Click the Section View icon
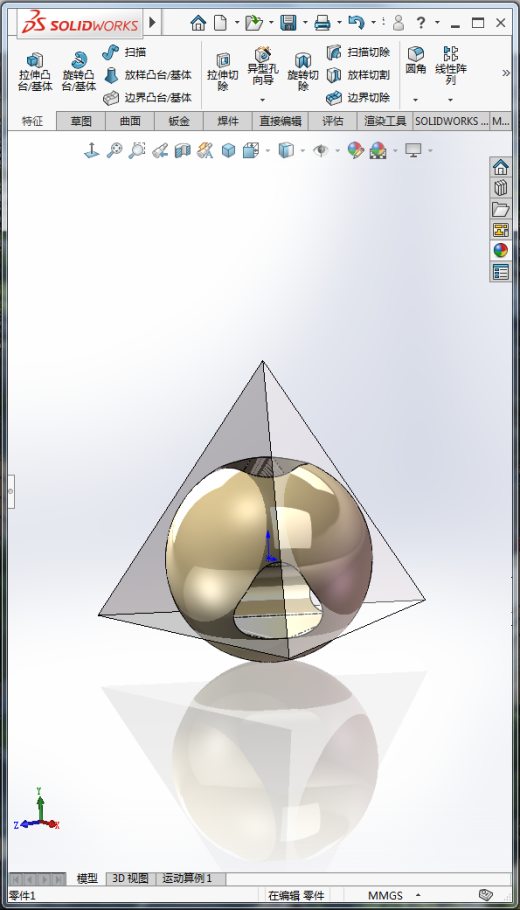The width and height of the screenshot is (520, 910). (183, 151)
